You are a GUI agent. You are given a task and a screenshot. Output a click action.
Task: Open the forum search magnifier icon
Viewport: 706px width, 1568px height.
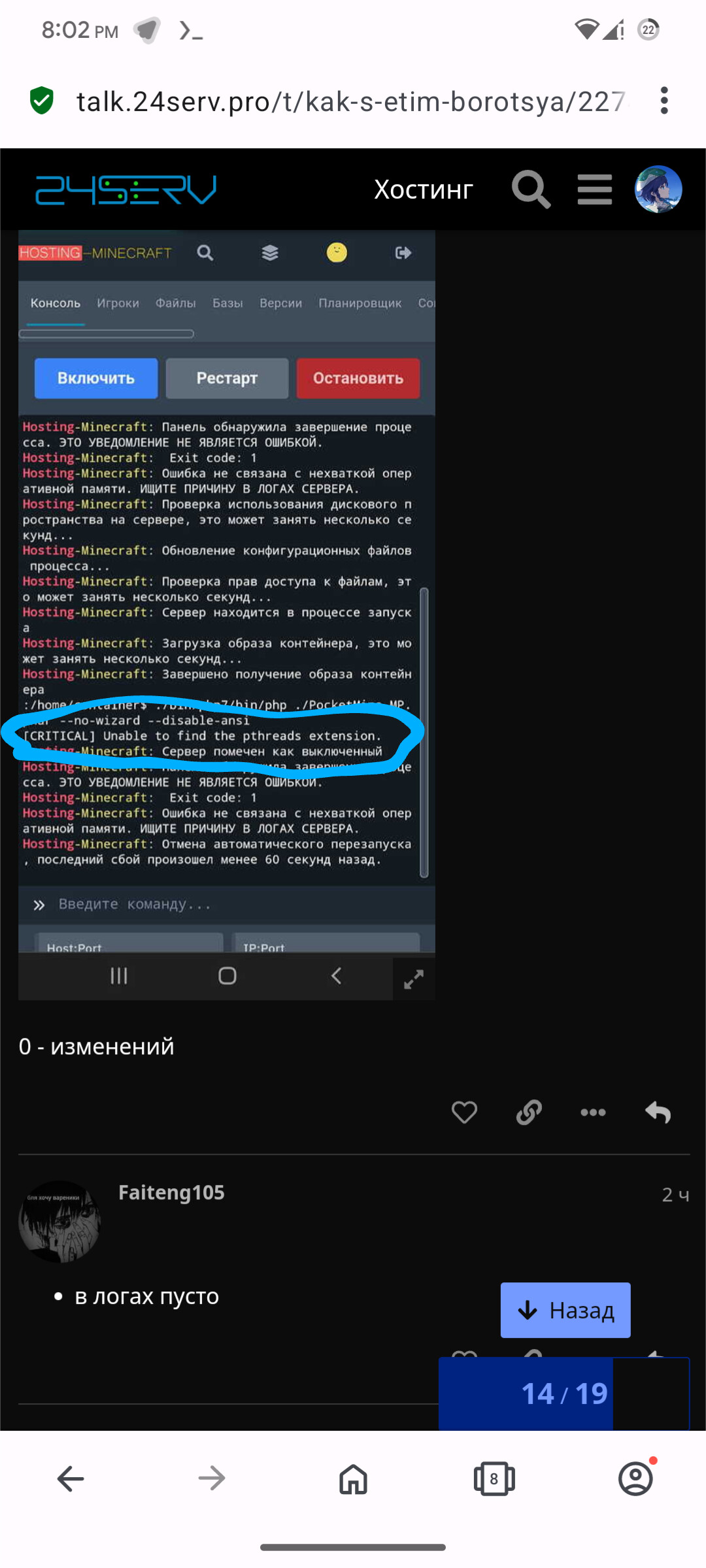coord(531,190)
